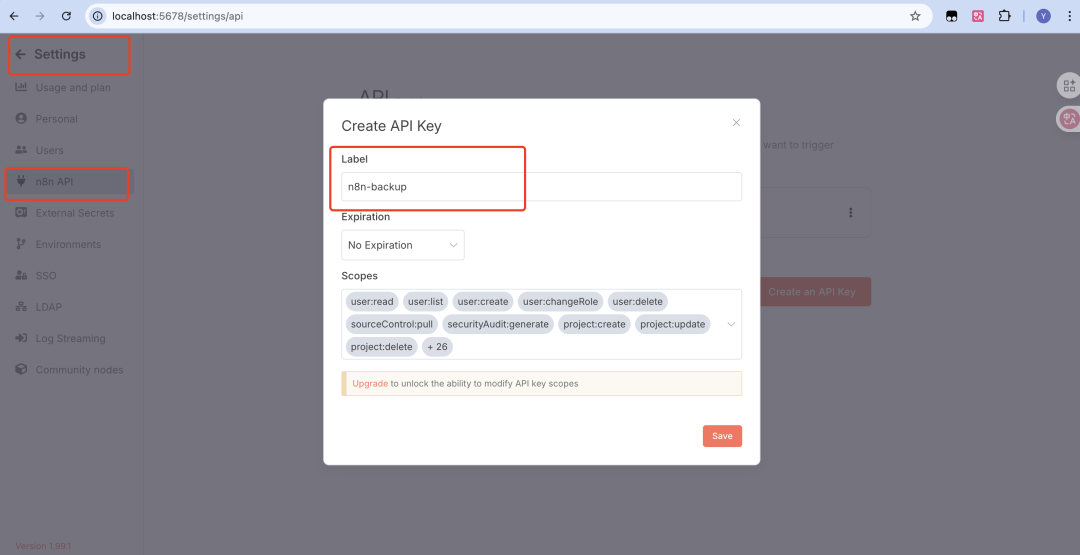Screen dimensions: 1080x555
Task: Click the user:create scope tag
Action: pyautogui.click(x=483, y=301)
